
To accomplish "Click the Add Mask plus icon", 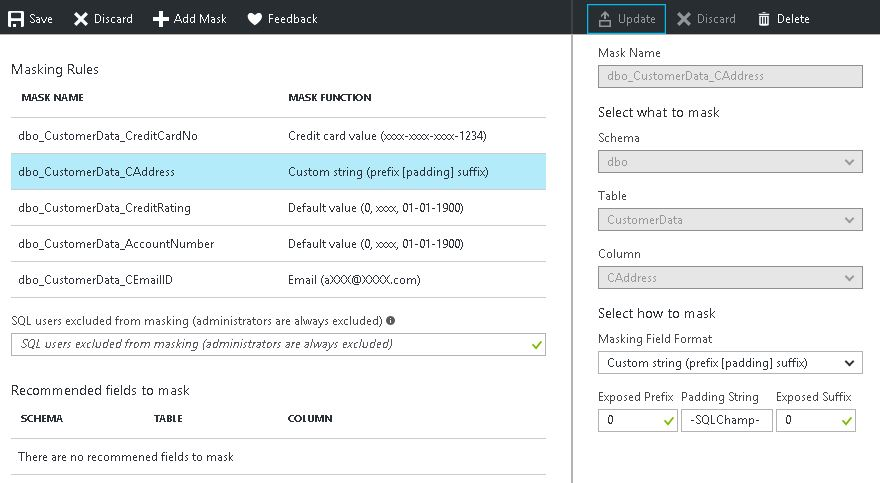I will coord(161,19).
